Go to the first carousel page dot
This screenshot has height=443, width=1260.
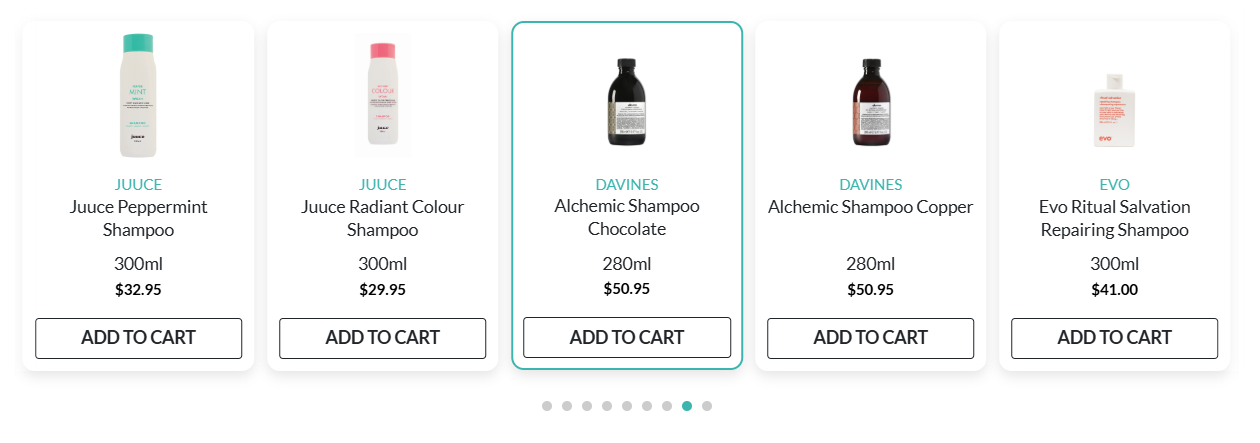[547, 406]
